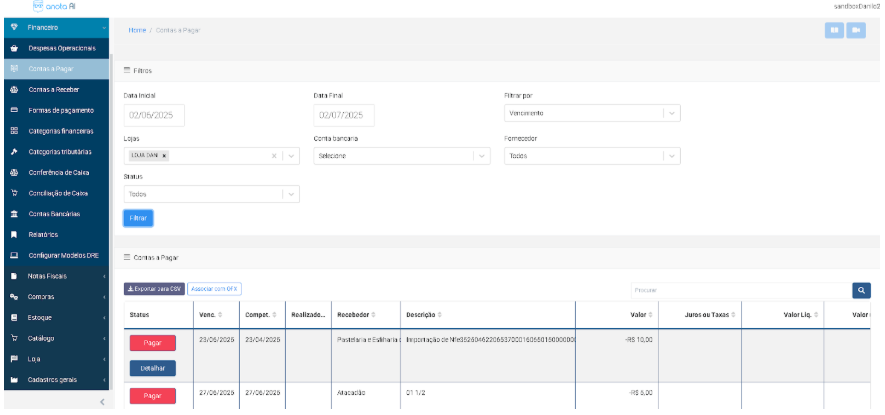The width and height of the screenshot is (885, 415).
Task: Open the Filtrar por Vencimento dropdown
Action: (x=592, y=113)
